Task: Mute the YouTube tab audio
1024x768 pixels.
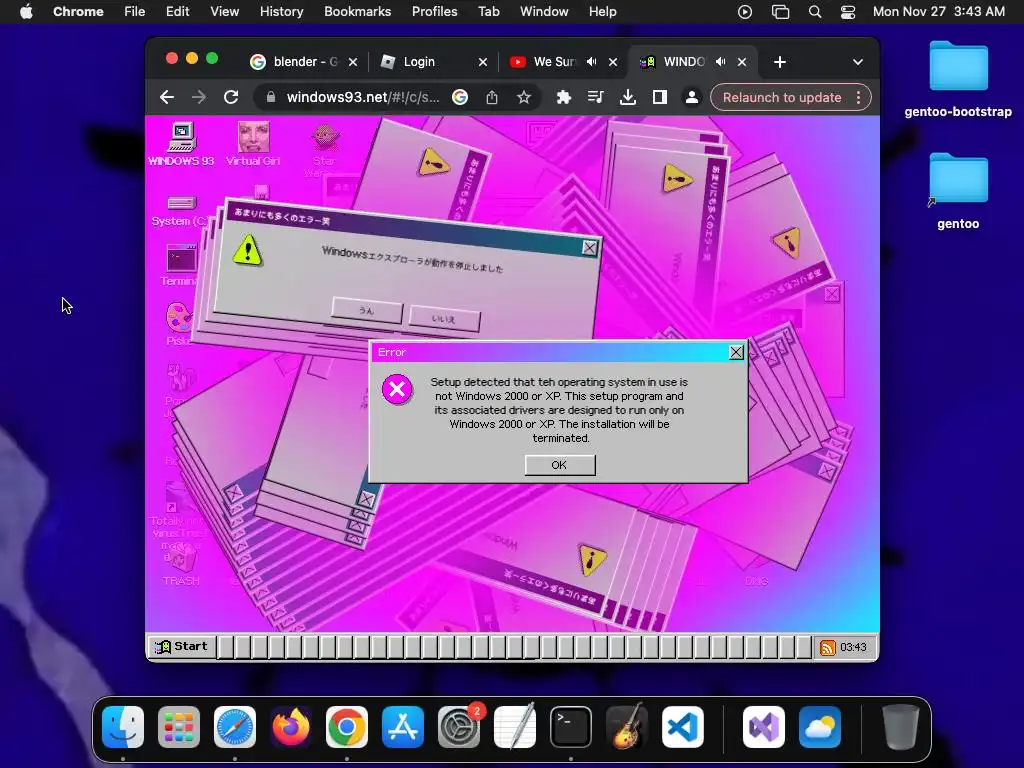Action: tap(592, 61)
